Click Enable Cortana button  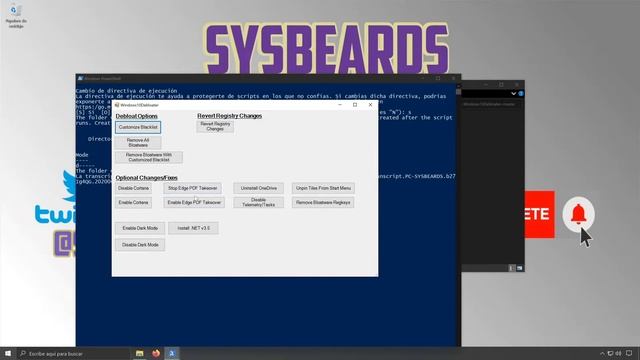click(133, 202)
